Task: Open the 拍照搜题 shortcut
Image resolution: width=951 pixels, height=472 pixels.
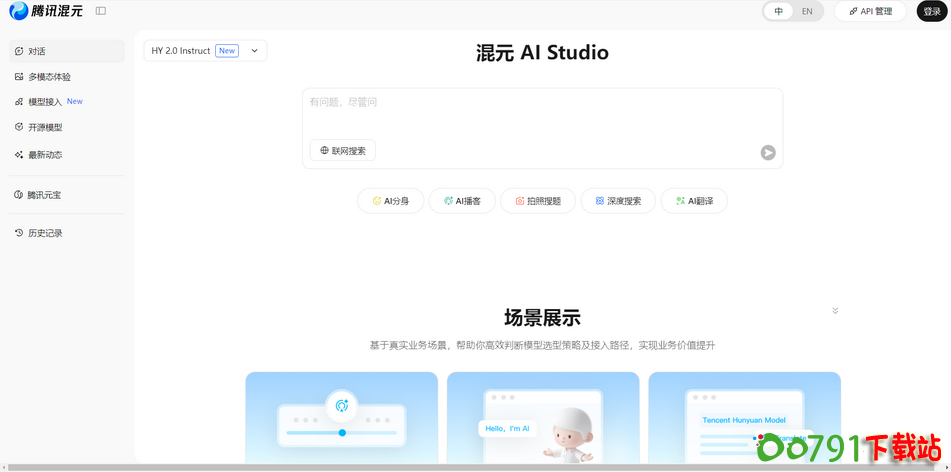Action: [x=538, y=201]
